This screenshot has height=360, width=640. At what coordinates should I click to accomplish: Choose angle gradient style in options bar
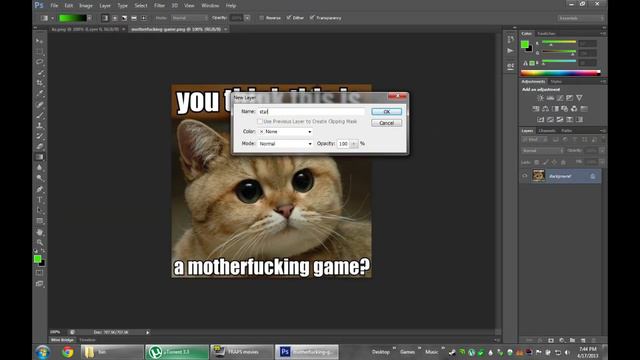click(124, 18)
